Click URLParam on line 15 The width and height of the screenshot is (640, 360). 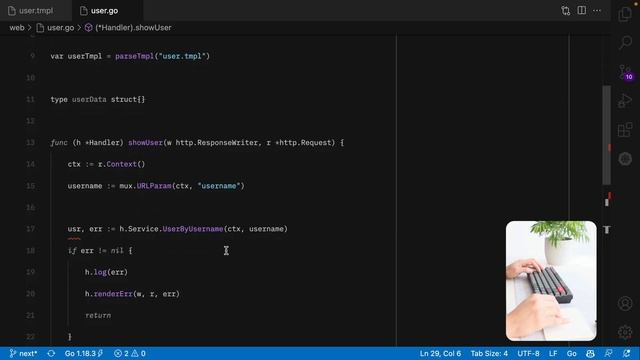pos(154,186)
